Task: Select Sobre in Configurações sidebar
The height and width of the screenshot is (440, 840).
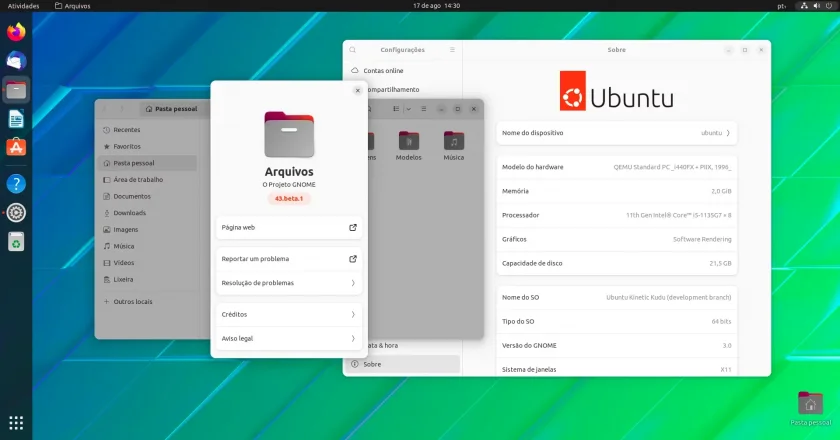Action: click(403, 364)
